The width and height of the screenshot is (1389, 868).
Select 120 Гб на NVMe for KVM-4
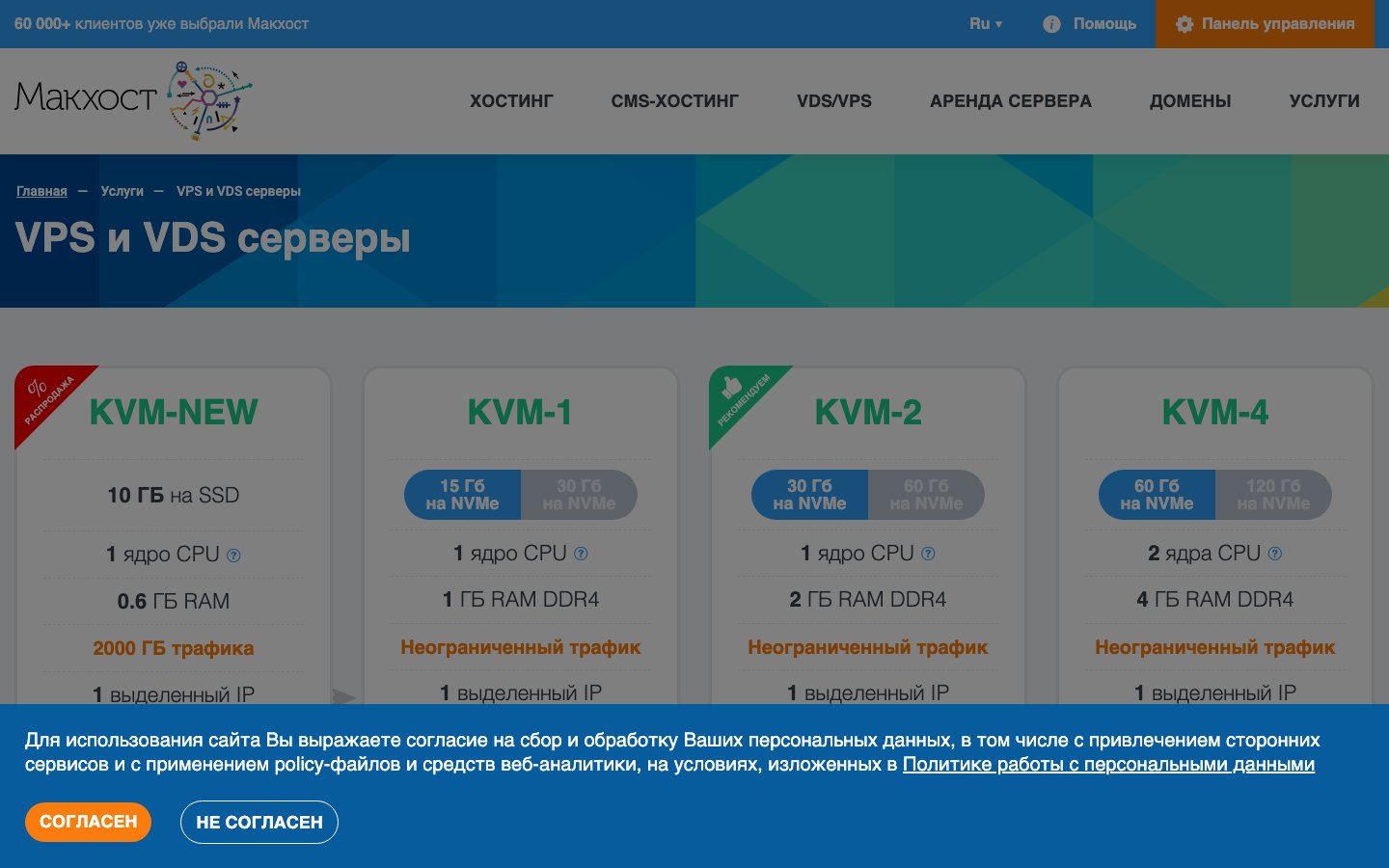[x=1273, y=495]
